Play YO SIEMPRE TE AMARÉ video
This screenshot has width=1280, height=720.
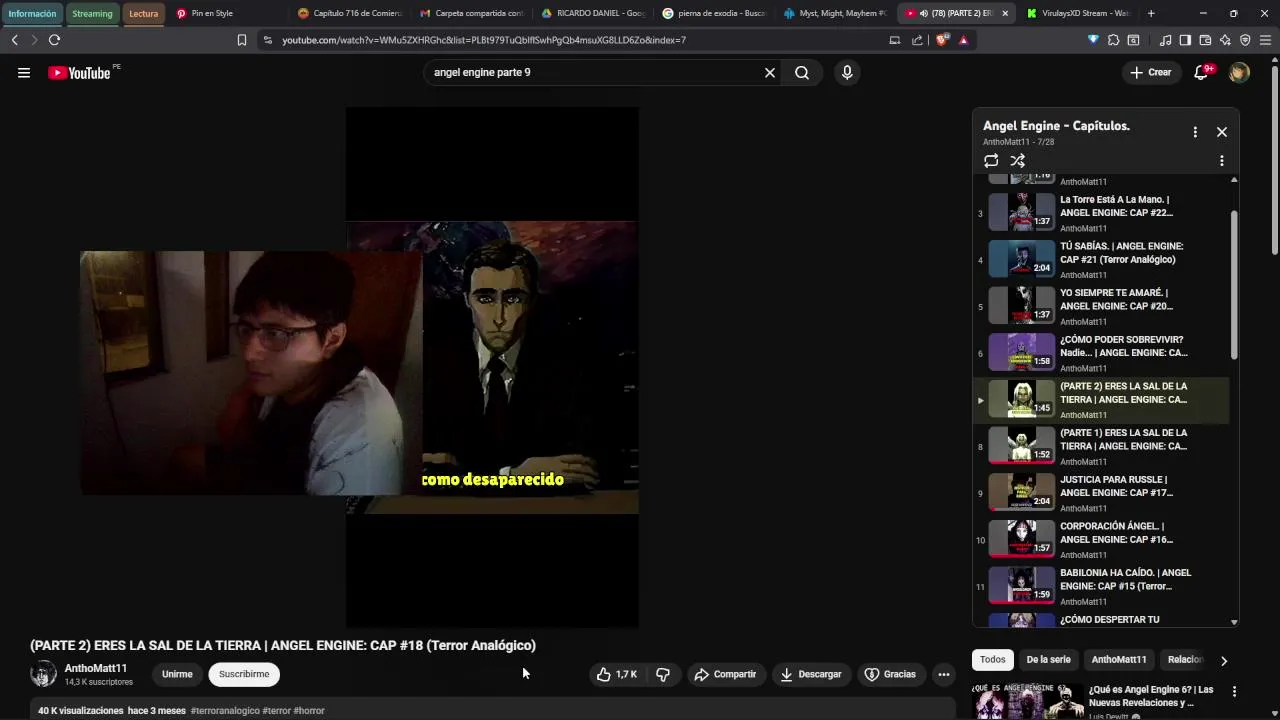coord(1102,305)
